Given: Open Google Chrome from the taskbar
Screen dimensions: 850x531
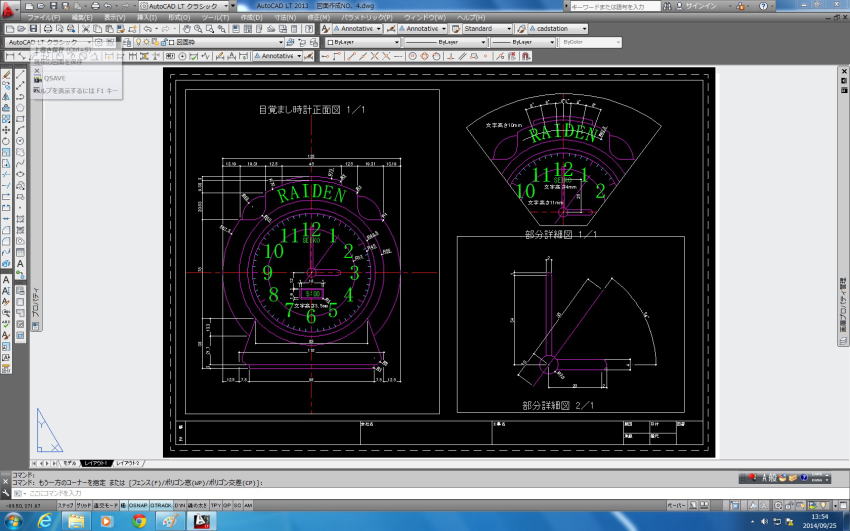Looking at the screenshot, I should 139,521.
